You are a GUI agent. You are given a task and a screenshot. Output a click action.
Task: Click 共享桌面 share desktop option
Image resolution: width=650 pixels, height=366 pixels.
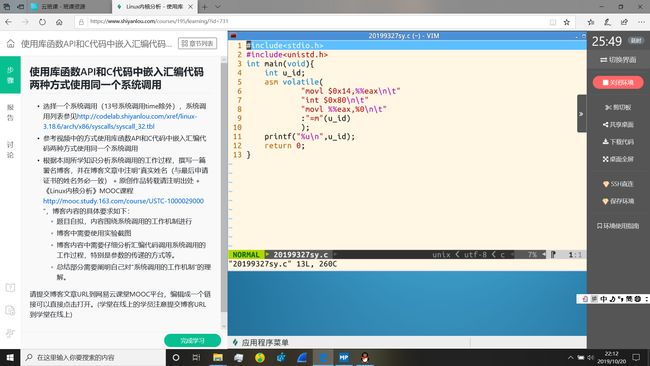pyautogui.click(x=618, y=124)
